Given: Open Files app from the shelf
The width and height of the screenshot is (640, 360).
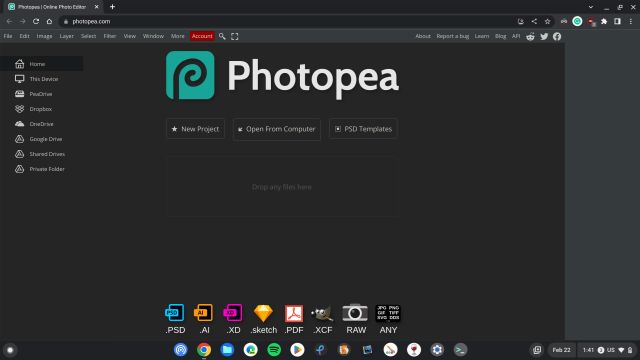Looking at the screenshot, I should tap(227, 350).
